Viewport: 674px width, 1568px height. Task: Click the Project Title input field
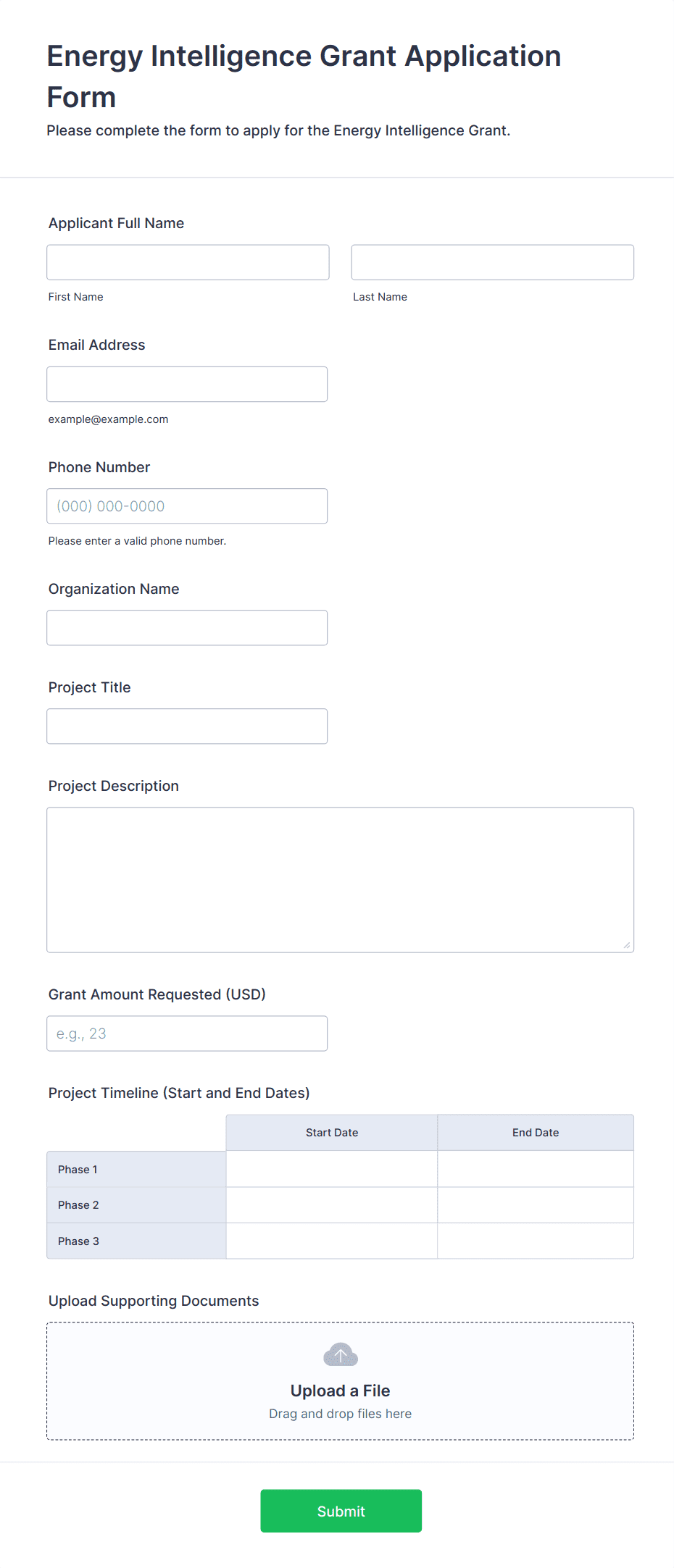point(187,726)
